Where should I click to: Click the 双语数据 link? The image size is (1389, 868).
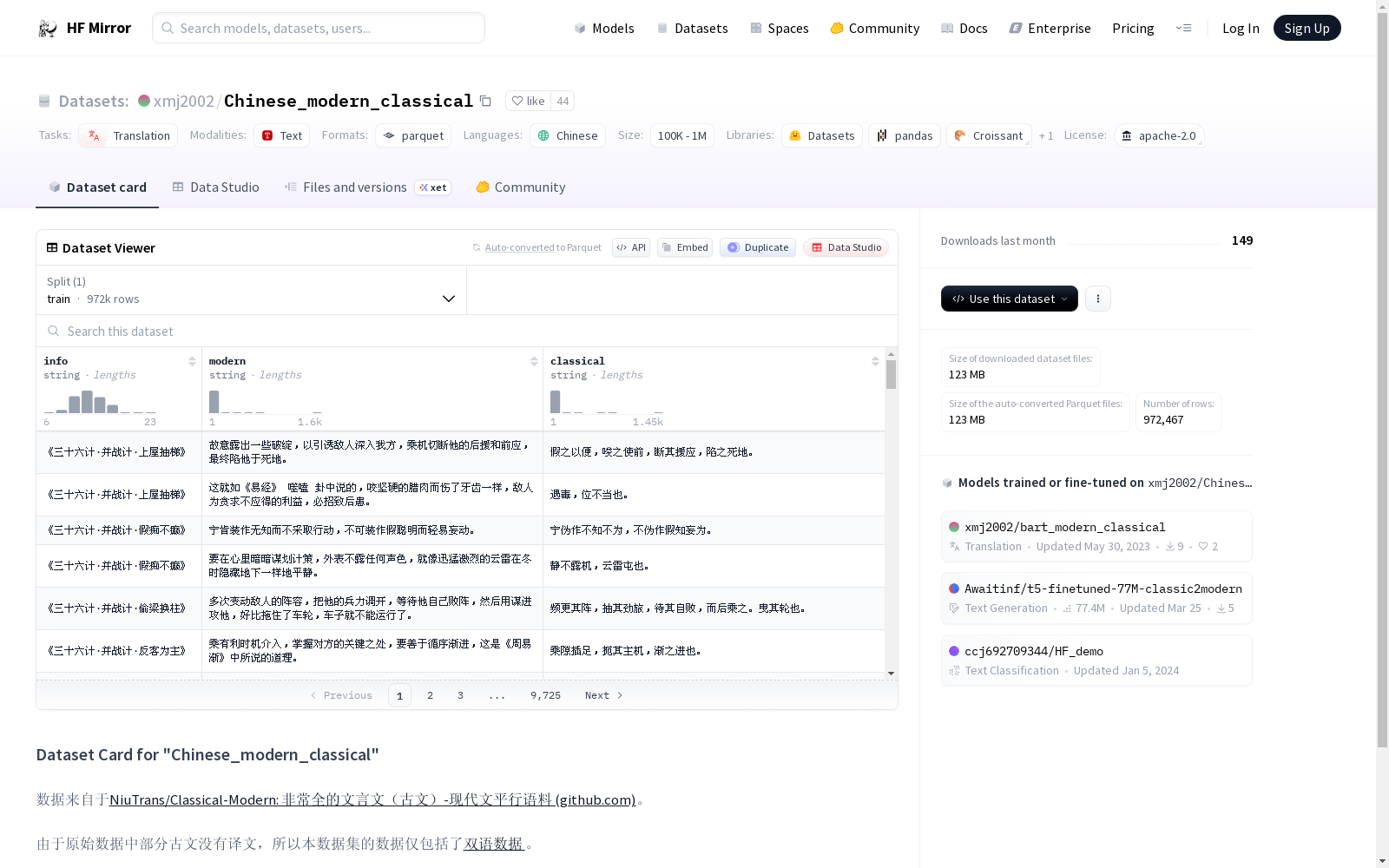[x=493, y=844]
